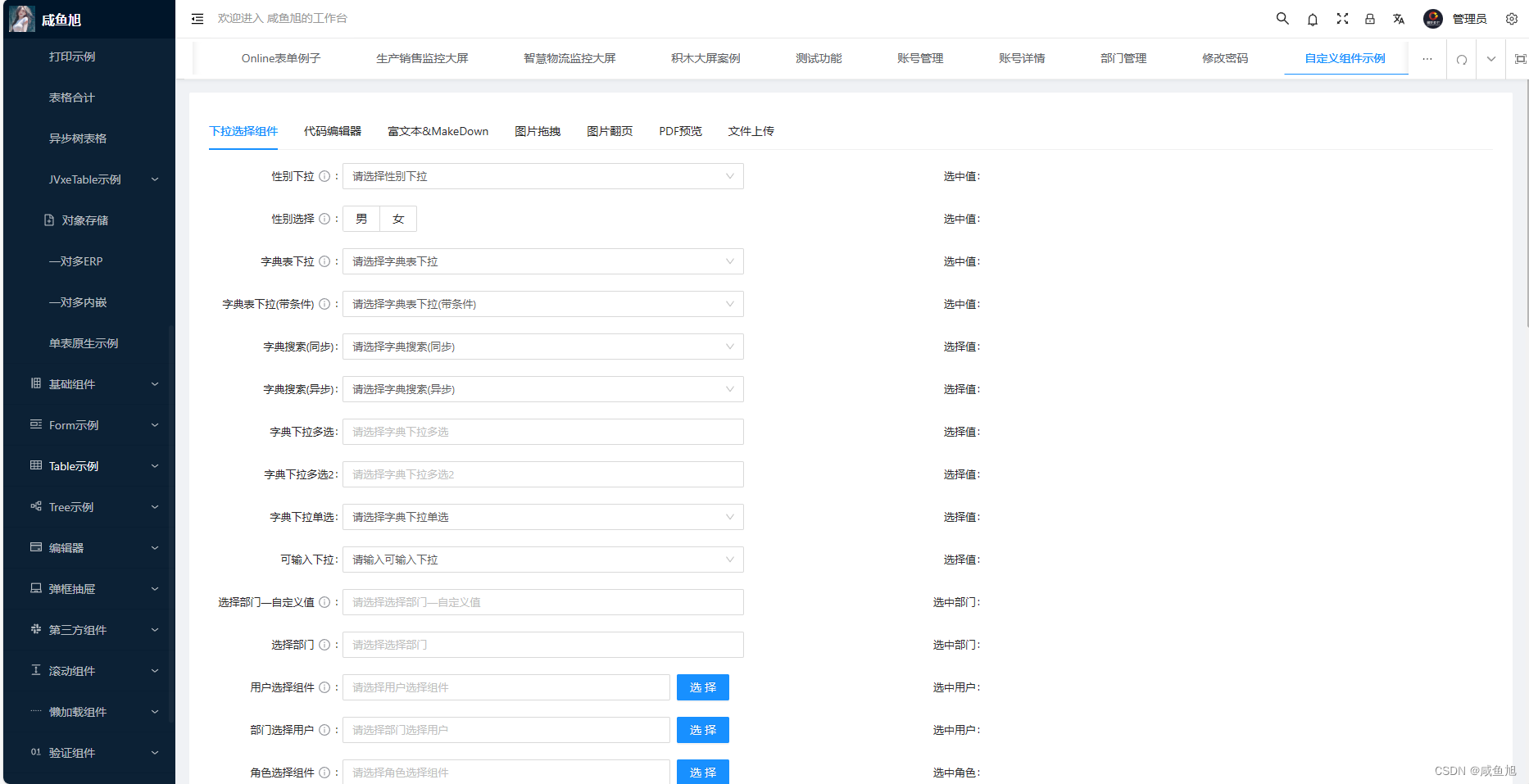Open the 字典表下拉 dropdown
The height and width of the screenshot is (784, 1529).
click(x=543, y=261)
